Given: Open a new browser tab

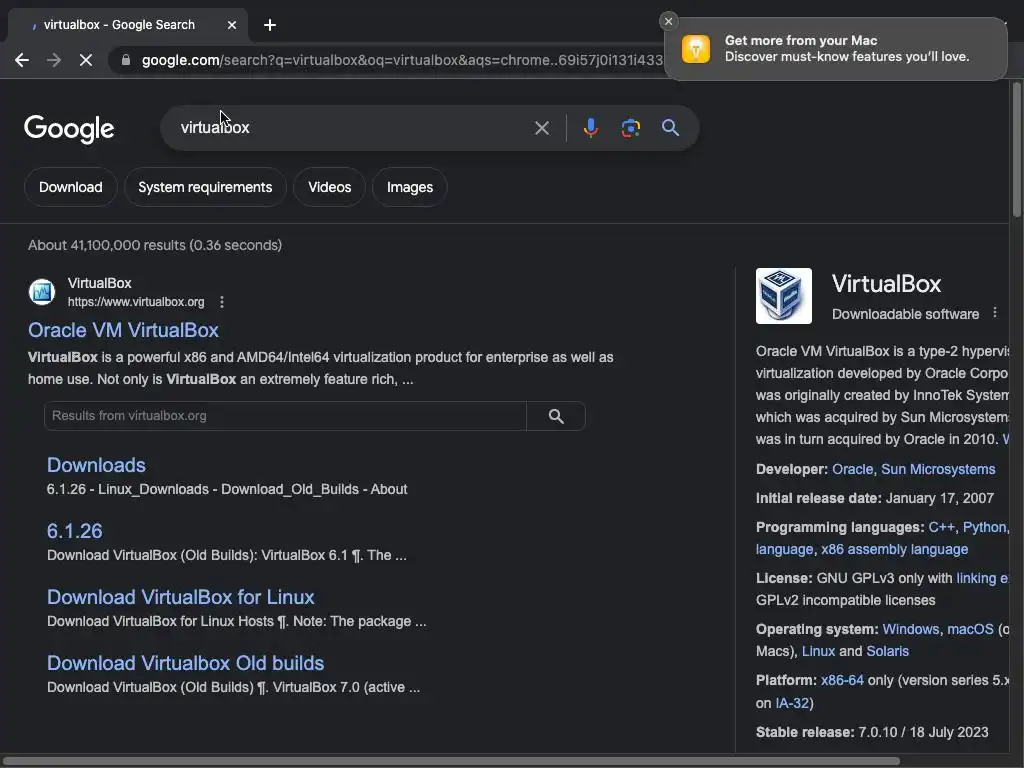Looking at the screenshot, I should point(270,25).
